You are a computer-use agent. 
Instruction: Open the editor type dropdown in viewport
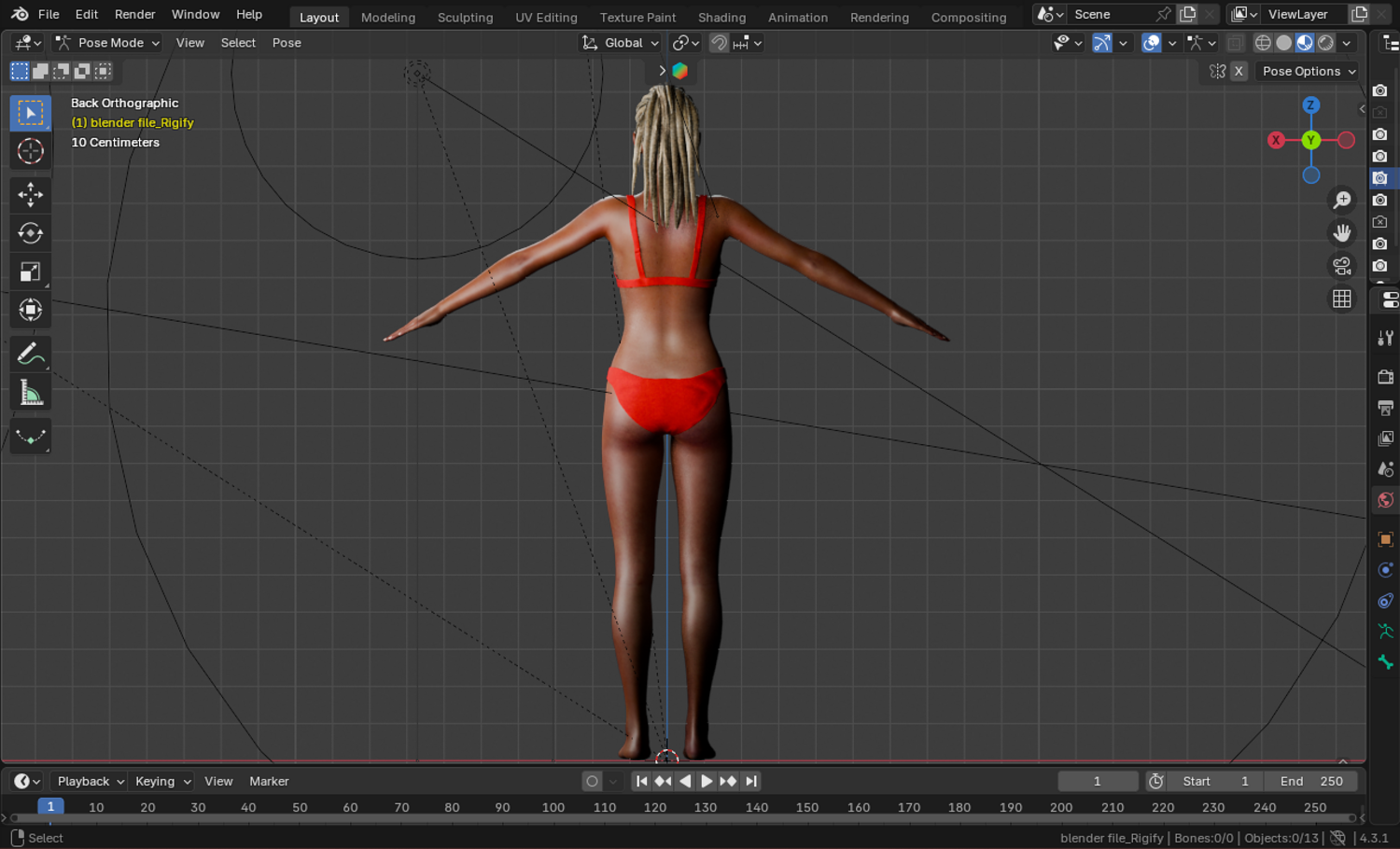28,43
